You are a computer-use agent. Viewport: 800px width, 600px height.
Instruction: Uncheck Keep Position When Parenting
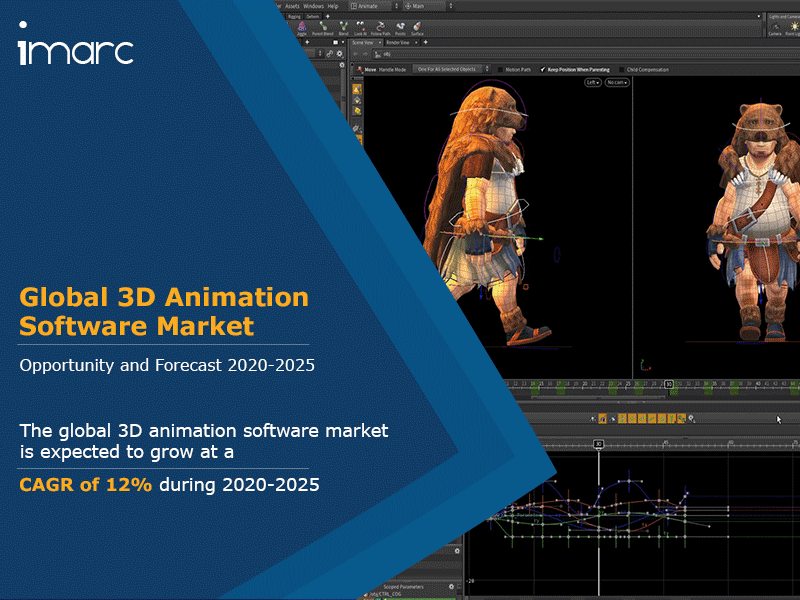coord(542,70)
